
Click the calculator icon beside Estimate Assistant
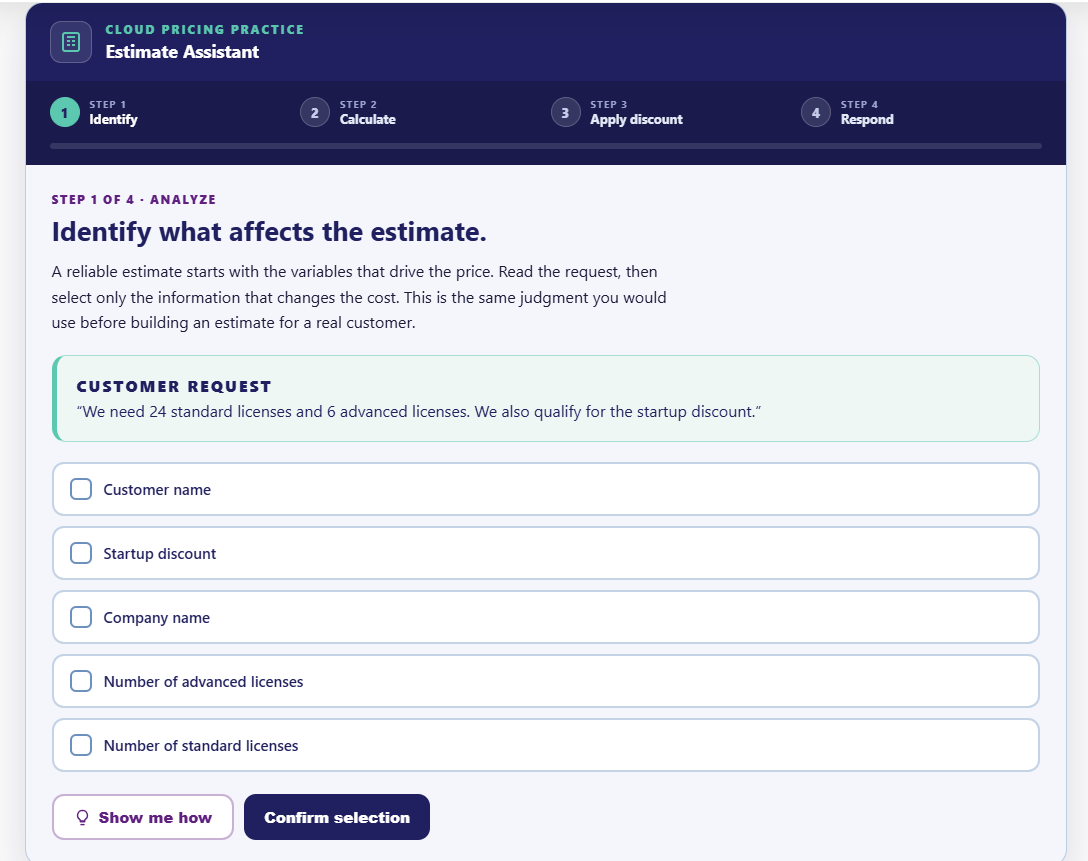[71, 42]
